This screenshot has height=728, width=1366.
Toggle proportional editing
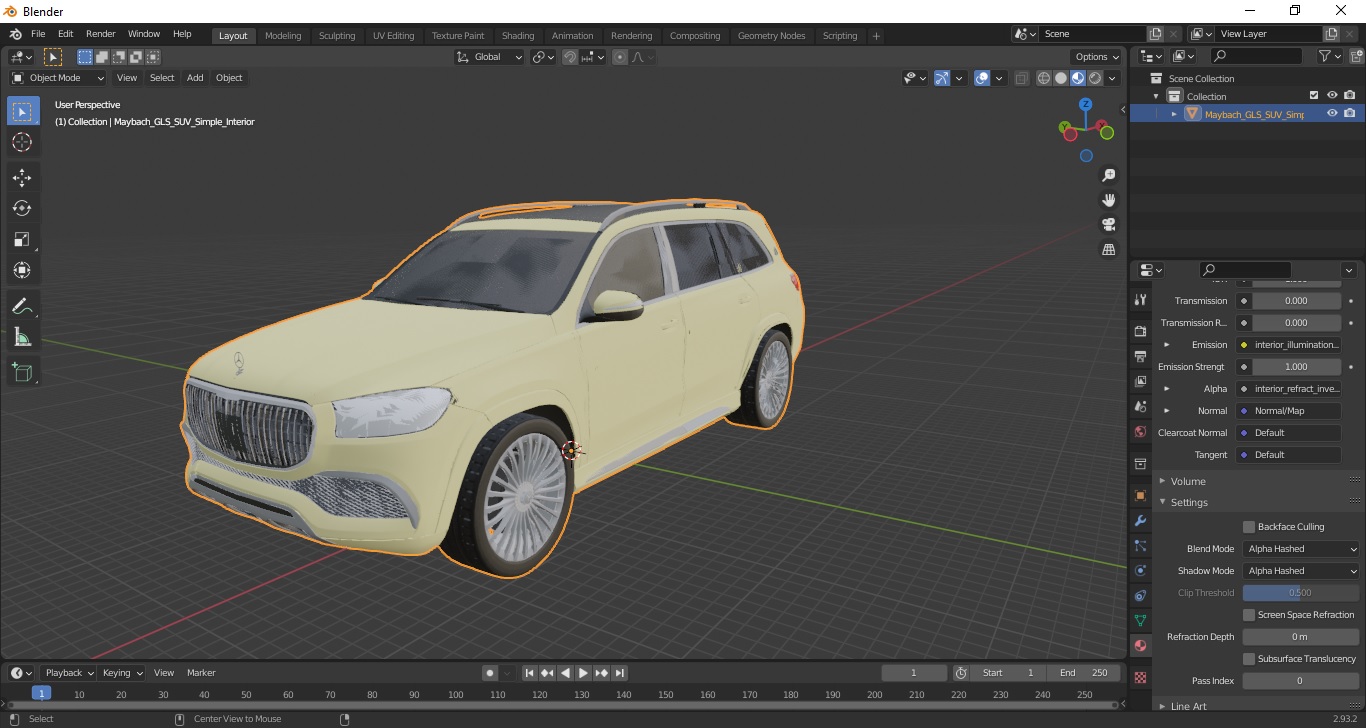tap(620, 57)
